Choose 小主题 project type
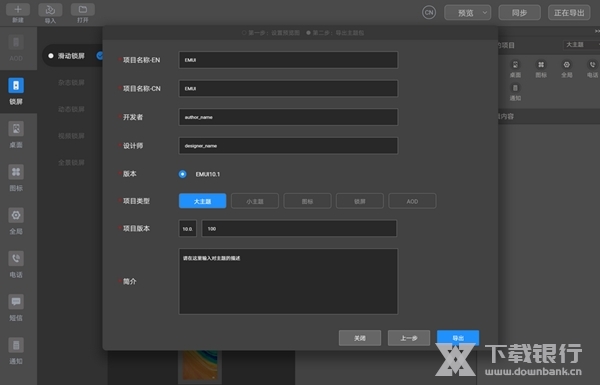 tap(255, 201)
